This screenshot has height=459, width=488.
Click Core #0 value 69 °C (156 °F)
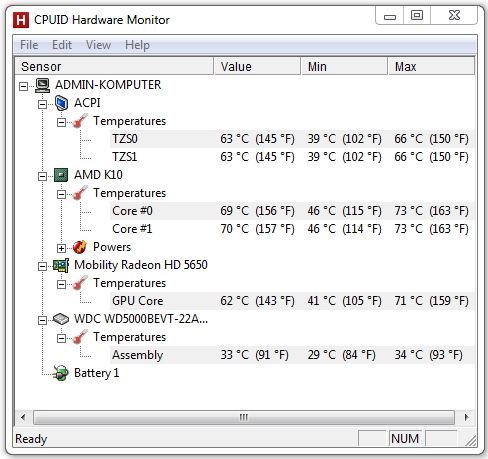pos(257,211)
